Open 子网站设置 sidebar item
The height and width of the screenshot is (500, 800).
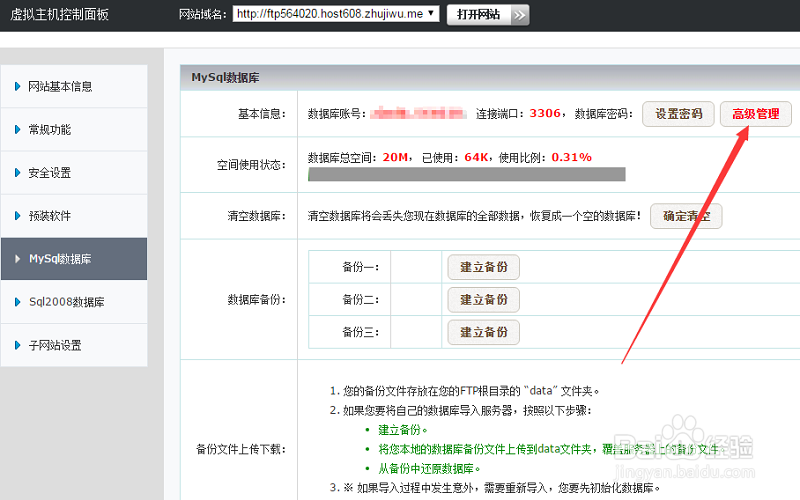tap(74, 345)
